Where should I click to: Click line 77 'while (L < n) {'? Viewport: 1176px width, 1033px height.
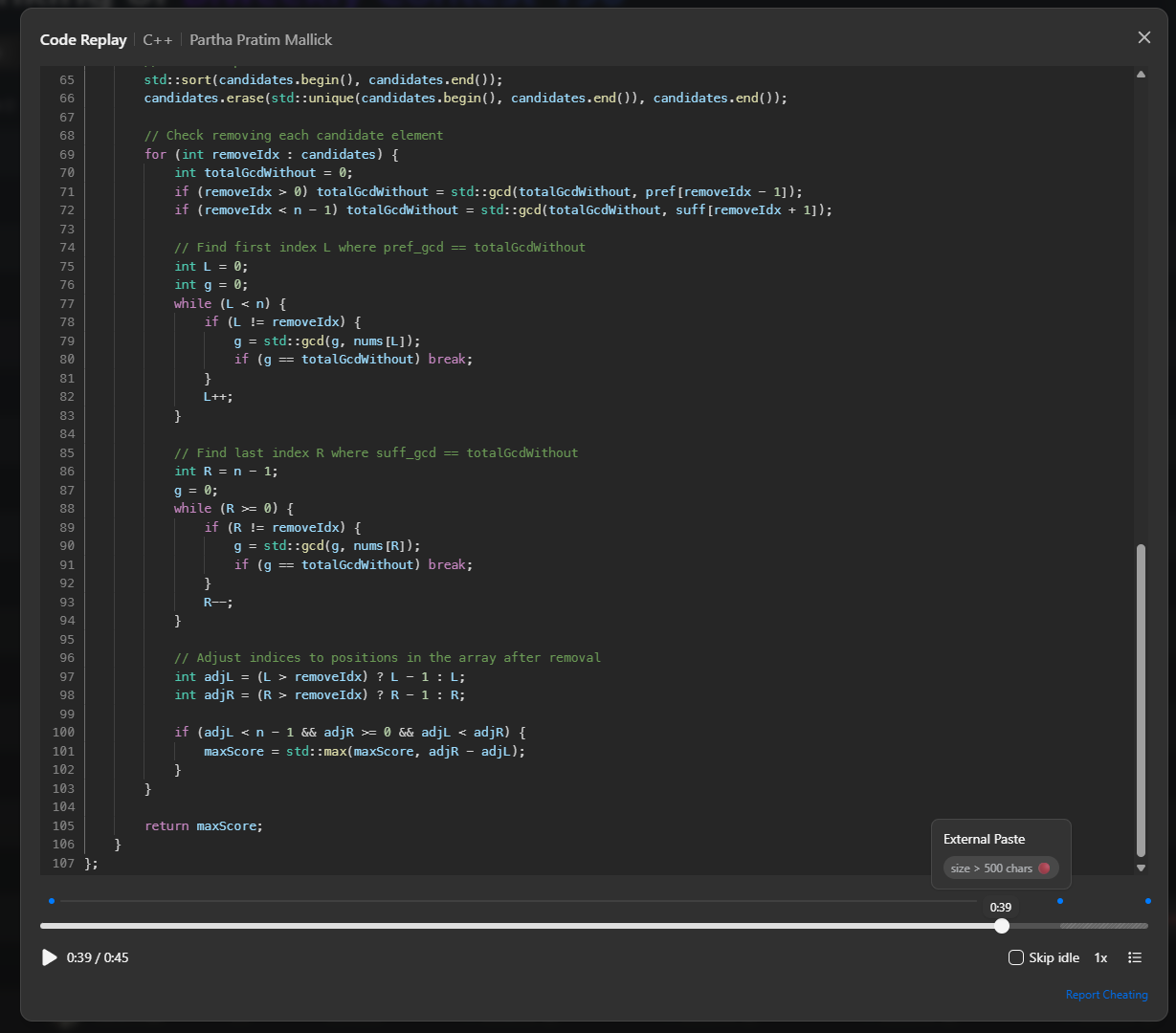click(230, 303)
